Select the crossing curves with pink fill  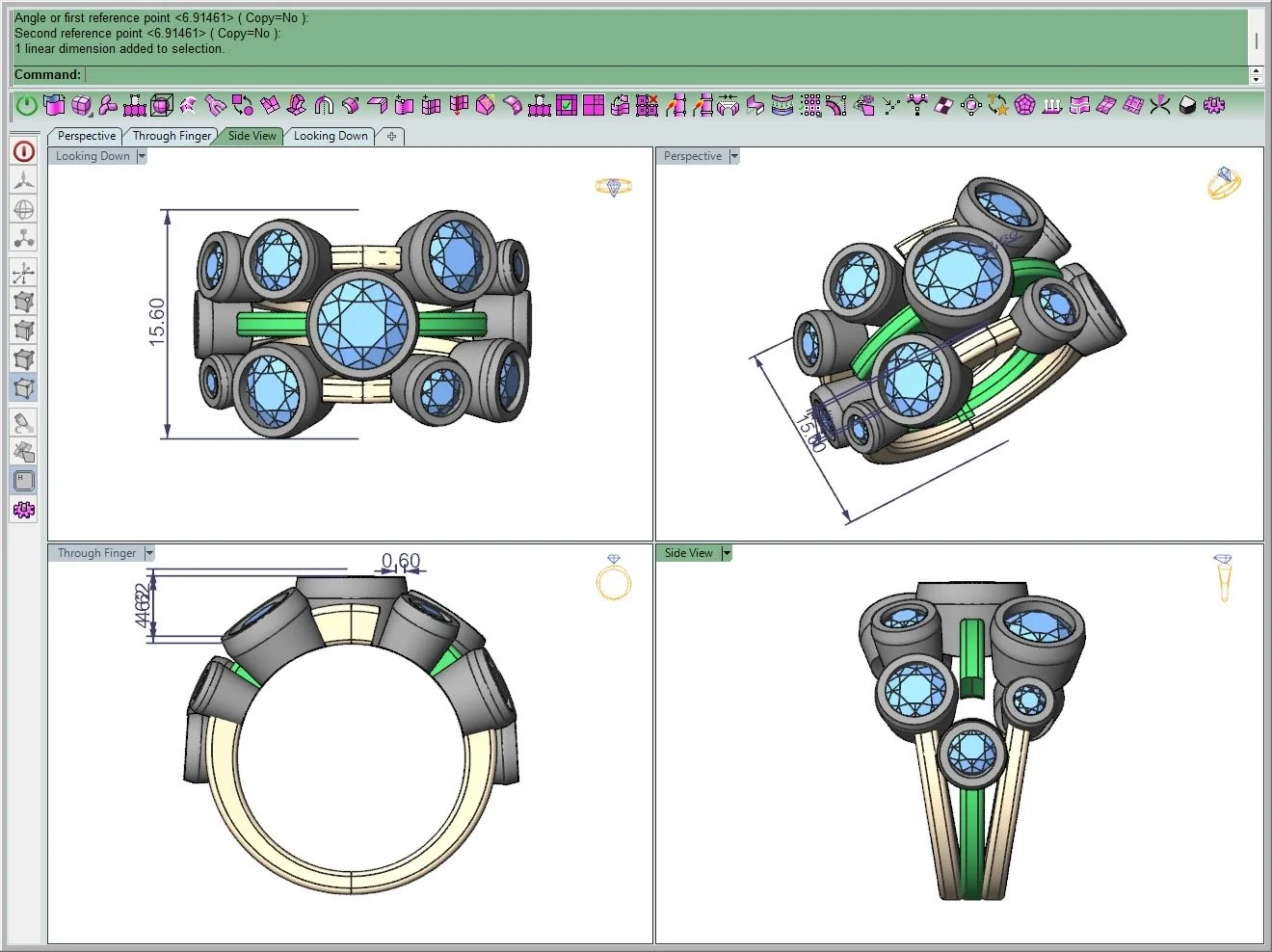(1160, 105)
